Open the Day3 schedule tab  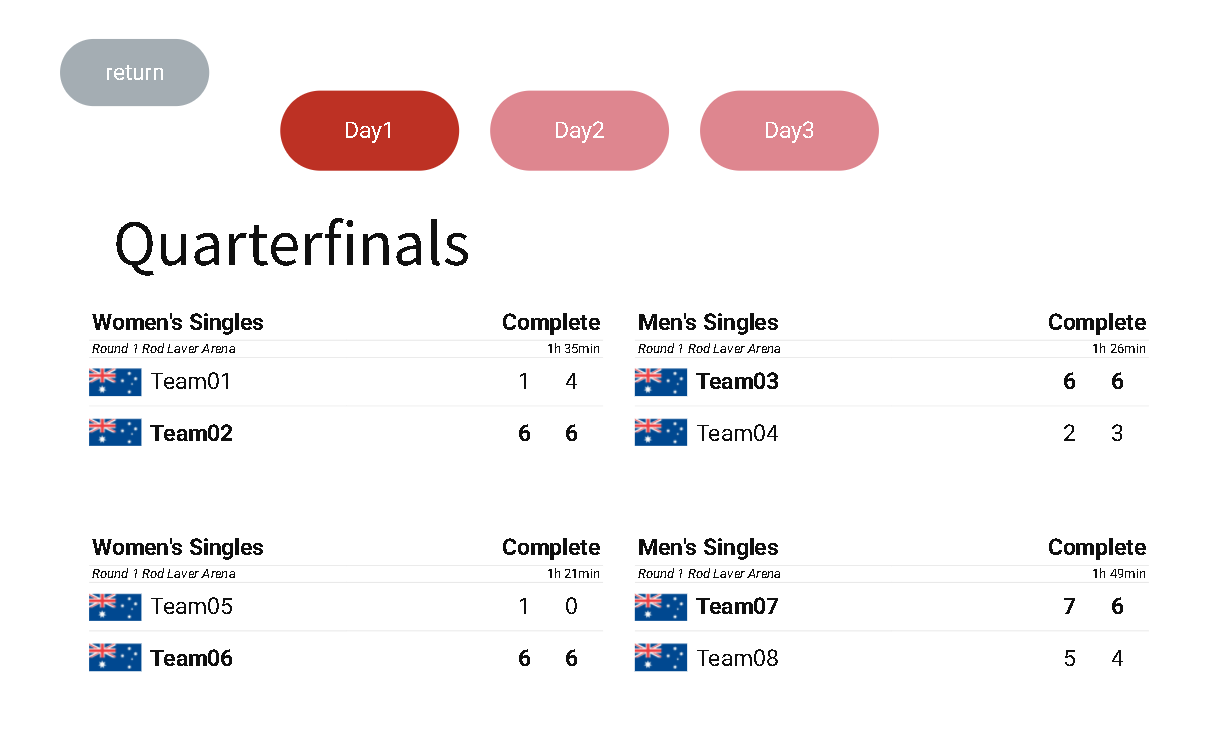pos(789,131)
